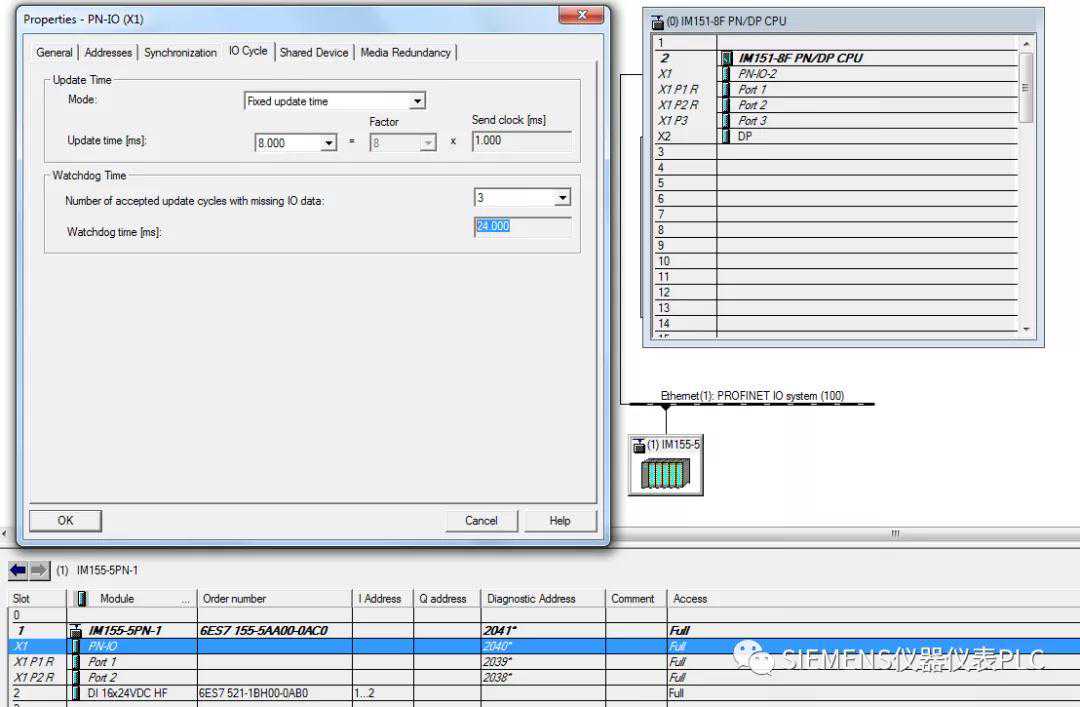
Task: Switch to the Shared Device tab
Action: point(314,52)
